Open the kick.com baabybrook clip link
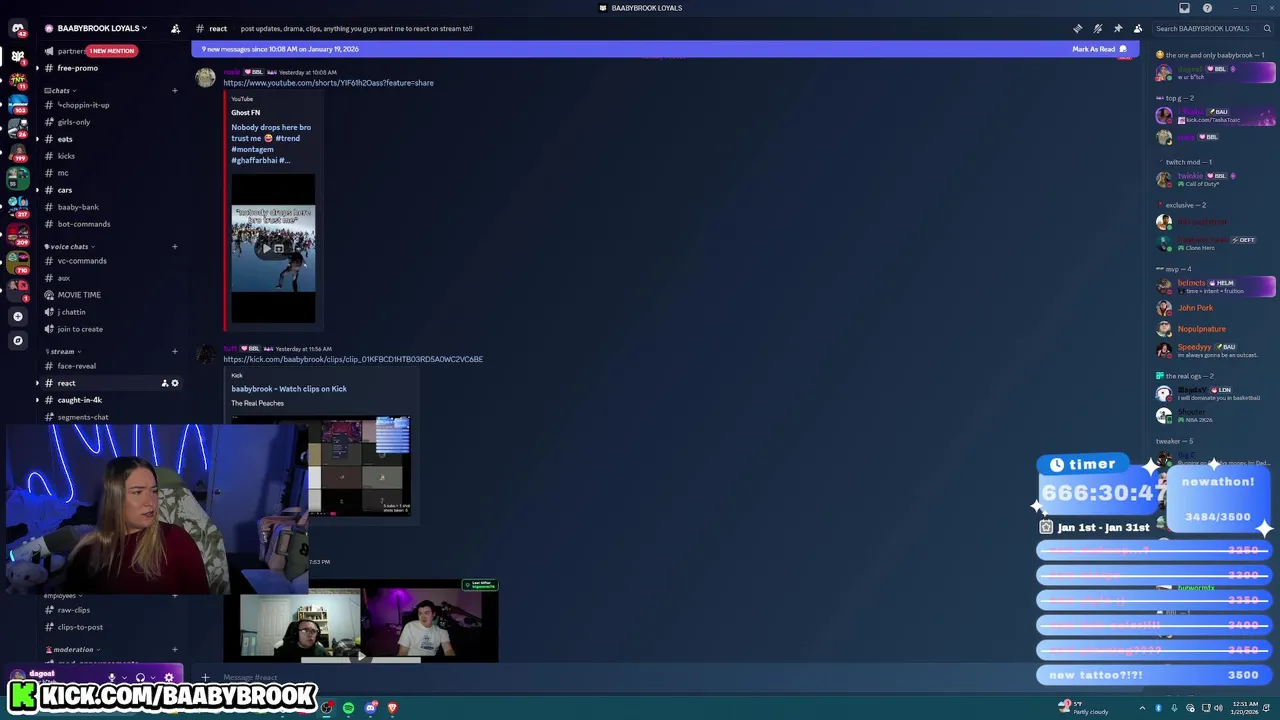 point(353,359)
